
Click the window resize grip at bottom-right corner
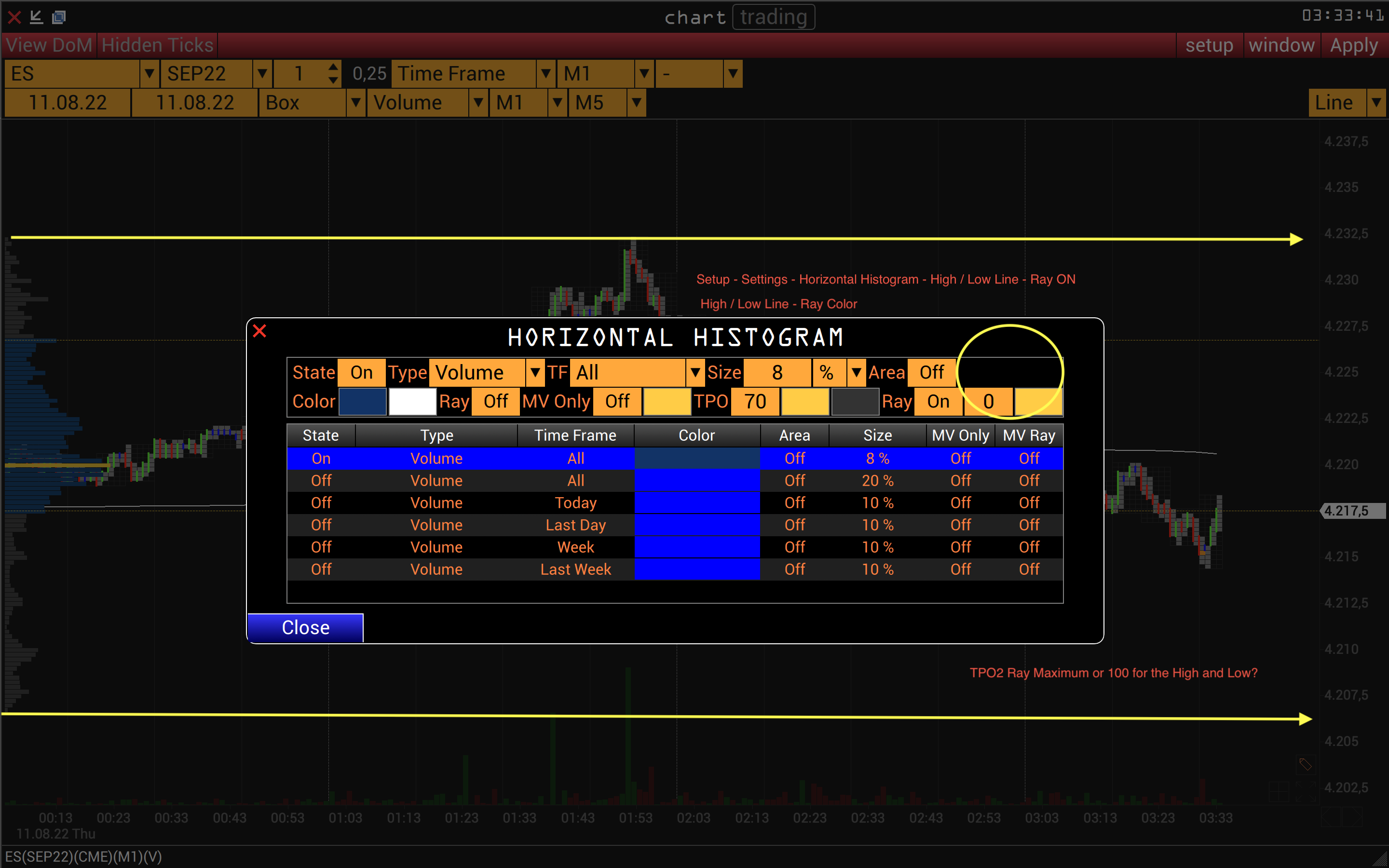[1380, 859]
